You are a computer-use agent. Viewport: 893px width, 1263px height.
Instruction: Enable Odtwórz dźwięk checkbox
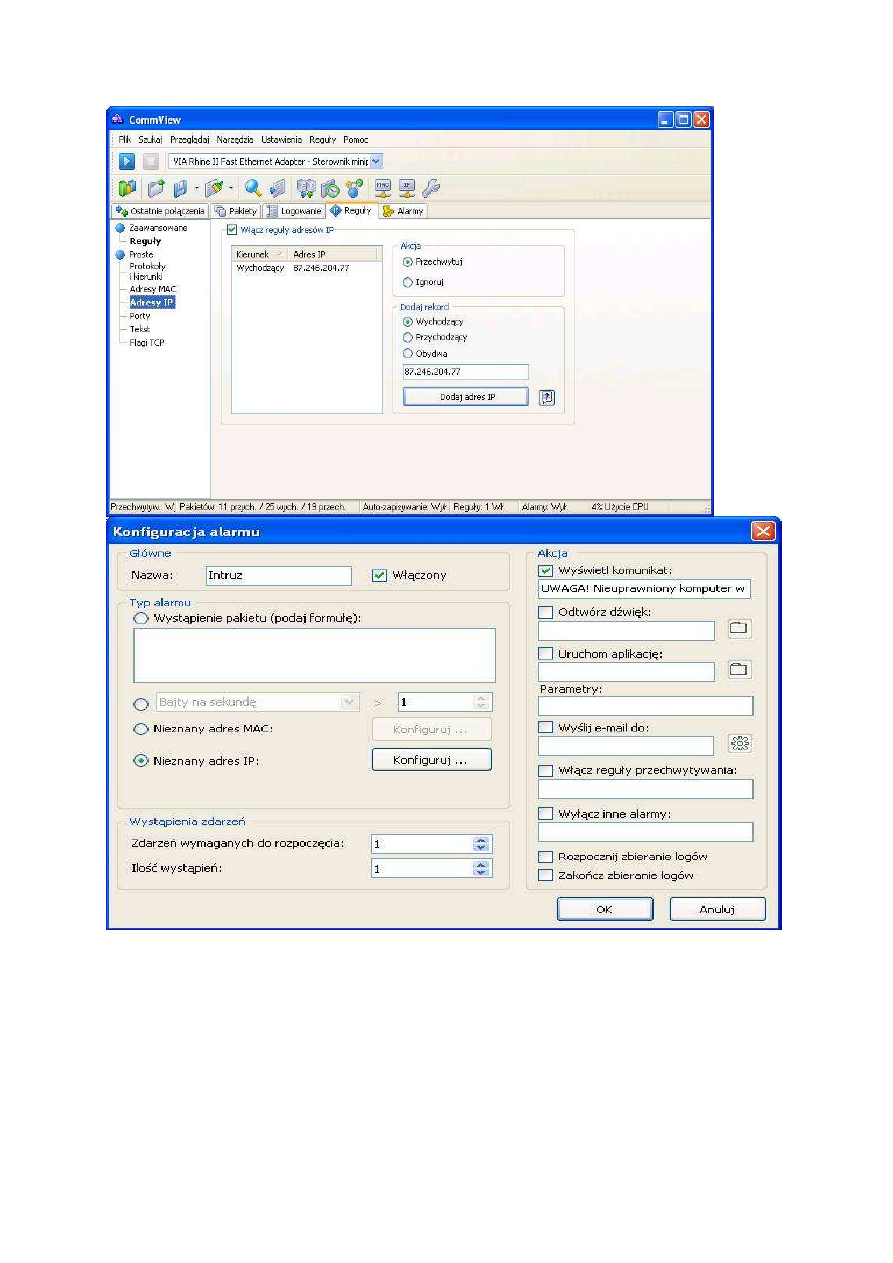[545, 612]
